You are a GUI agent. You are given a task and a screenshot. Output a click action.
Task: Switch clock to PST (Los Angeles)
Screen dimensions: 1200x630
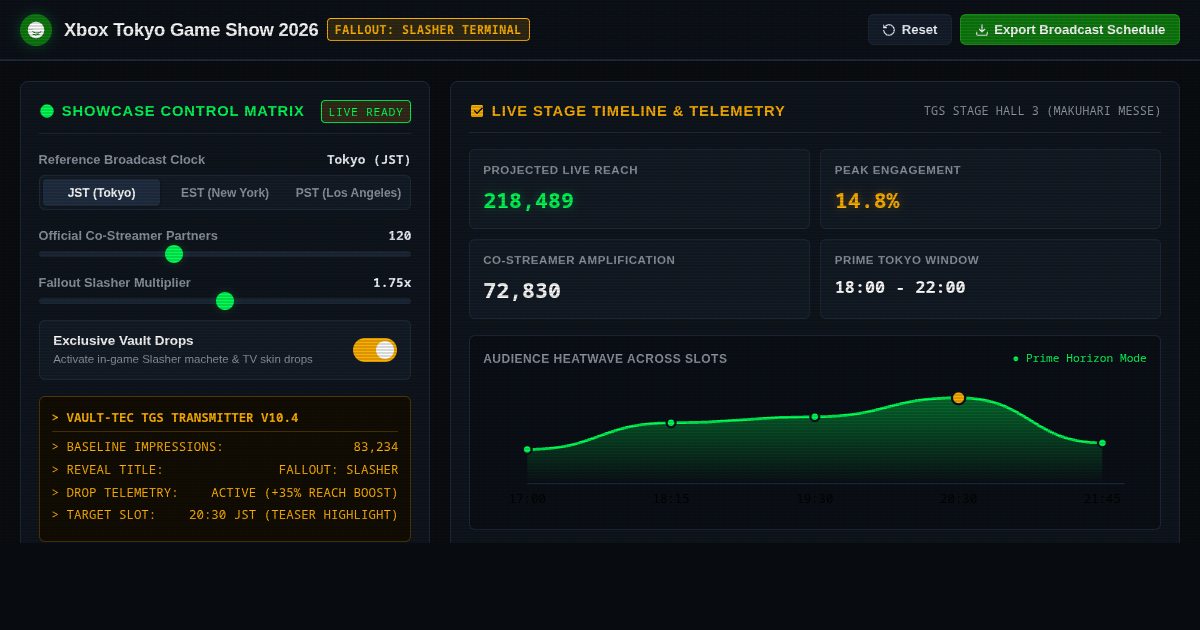[x=348, y=193]
